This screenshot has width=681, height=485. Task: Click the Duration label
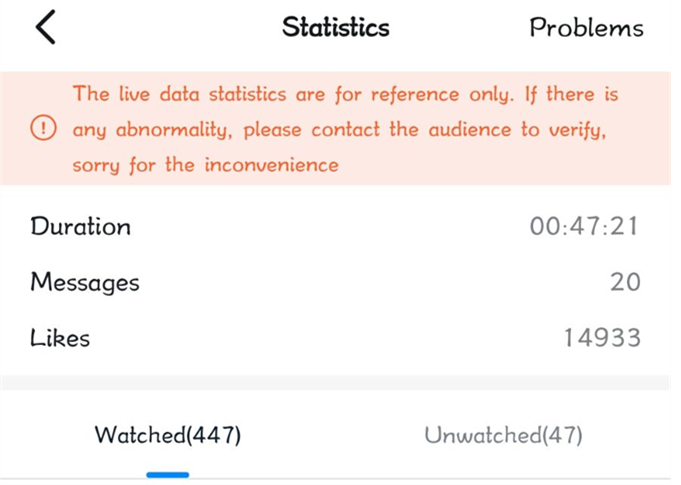click(81, 227)
